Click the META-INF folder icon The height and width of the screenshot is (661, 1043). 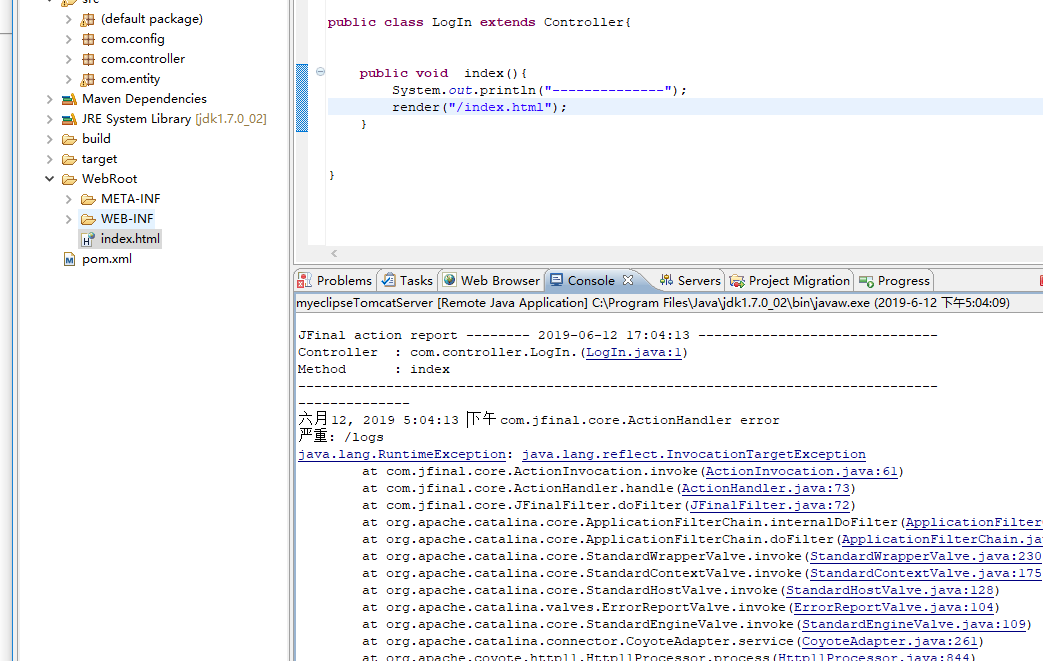88,199
